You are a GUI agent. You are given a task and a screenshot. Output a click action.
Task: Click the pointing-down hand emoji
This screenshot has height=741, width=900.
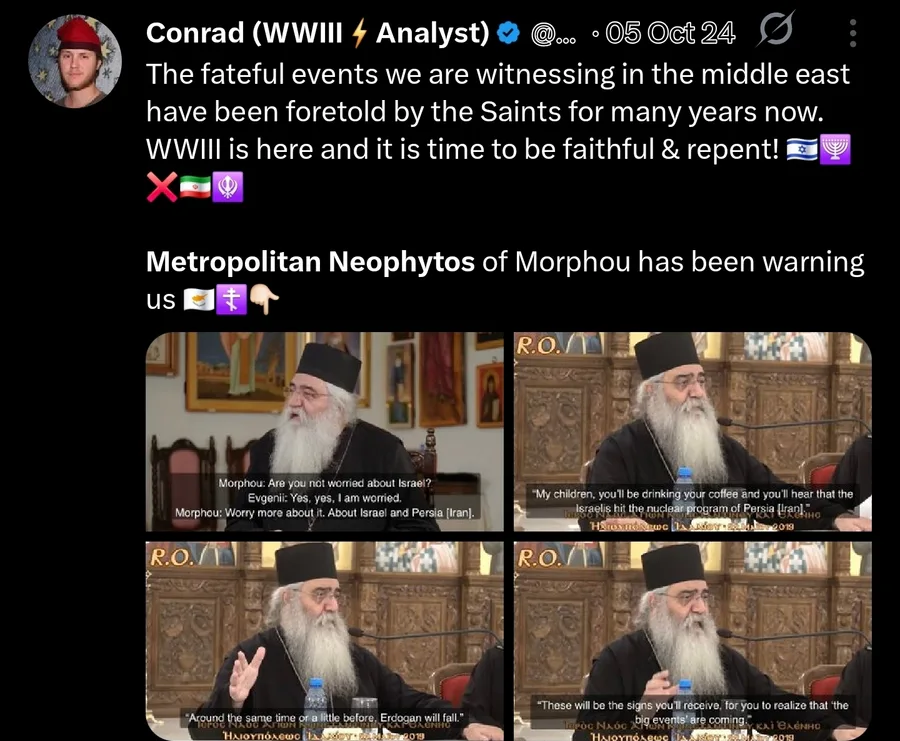coord(265,300)
